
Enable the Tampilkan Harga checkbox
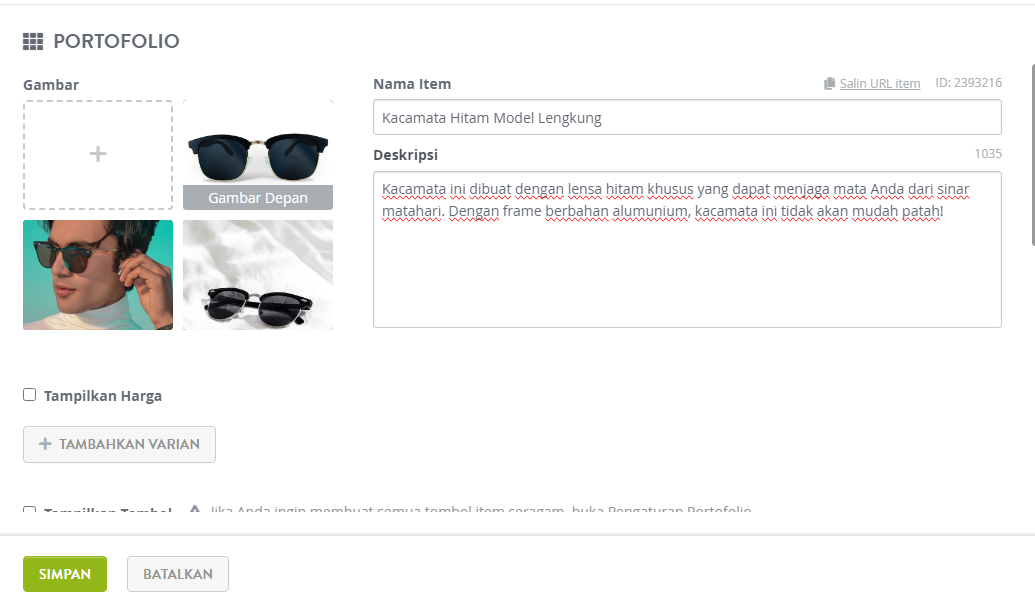(x=30, y=395)
